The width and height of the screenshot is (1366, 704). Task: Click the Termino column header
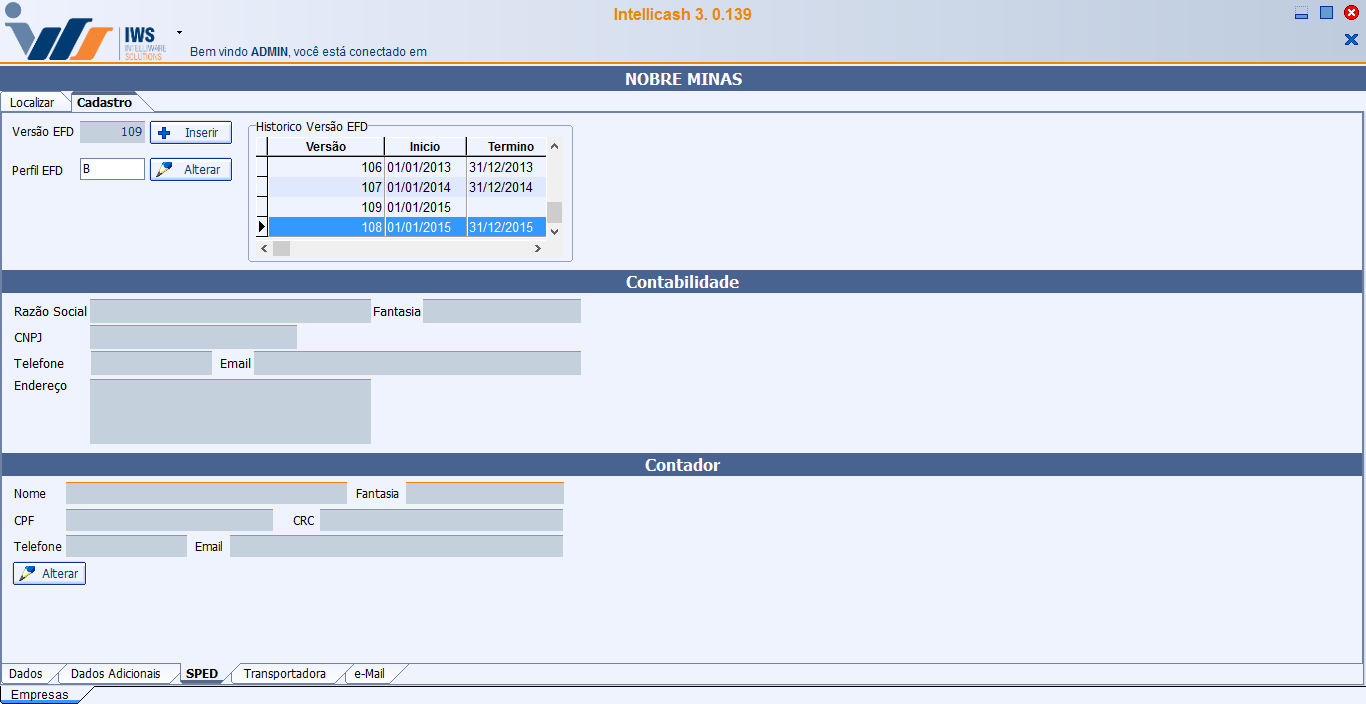pyautogui.click(x=506, y=147)
